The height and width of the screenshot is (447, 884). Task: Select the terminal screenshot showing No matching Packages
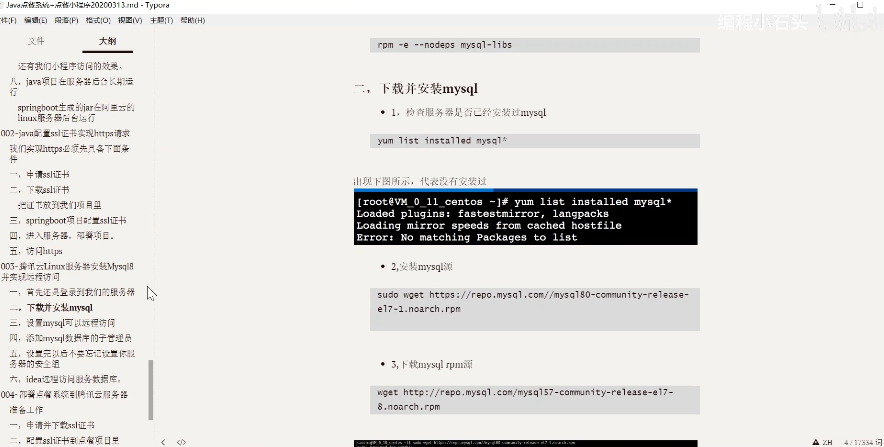click(x=525, y=218)
